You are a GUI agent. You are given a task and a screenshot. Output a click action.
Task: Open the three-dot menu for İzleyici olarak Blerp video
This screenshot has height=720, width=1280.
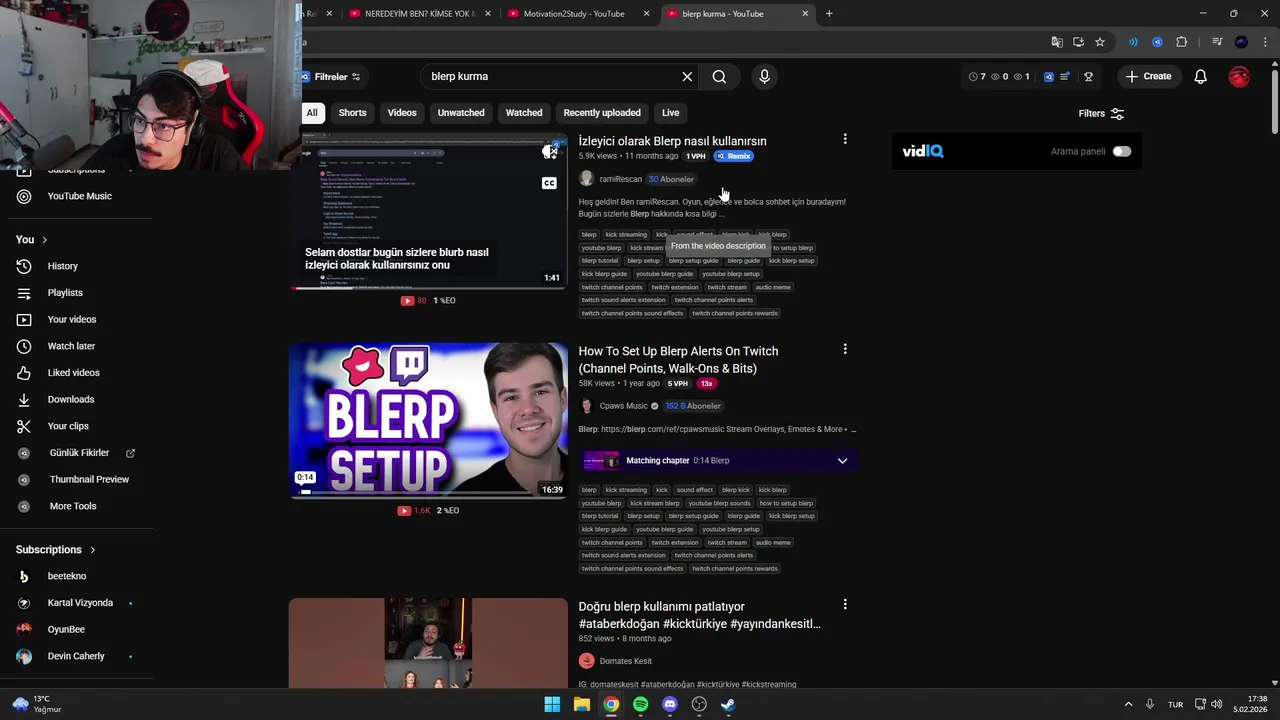pyautogui.click(x=845, y=140)
